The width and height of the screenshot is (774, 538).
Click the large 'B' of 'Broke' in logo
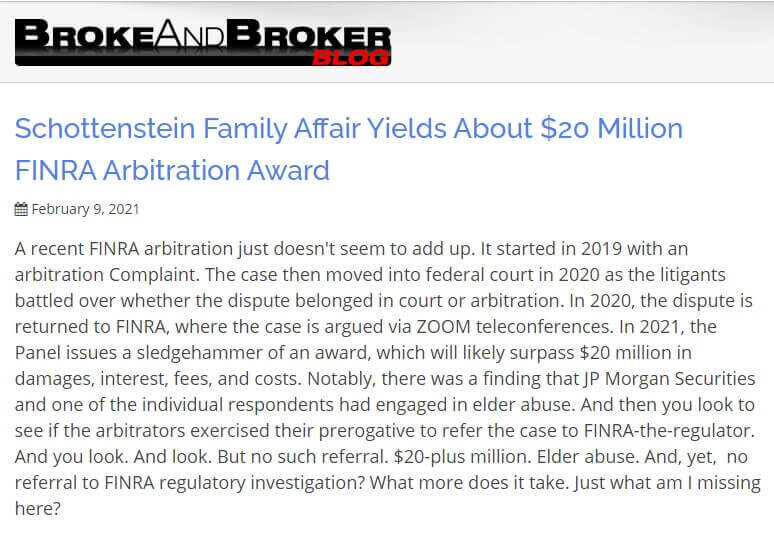click(x=32, y=34)
